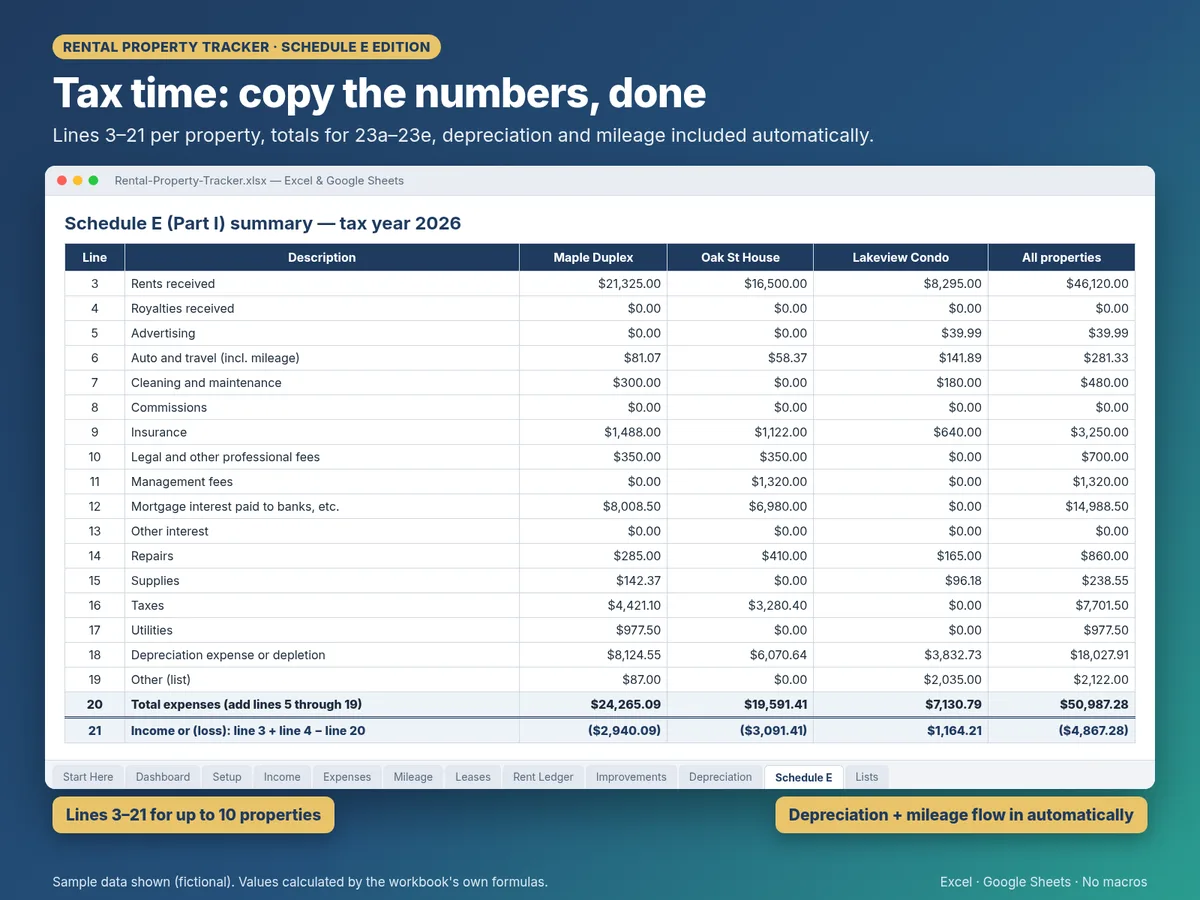Select total rents cell $46,120.00
Image resolution: width=1200 pixels, height=900 pixels.
1061,284
